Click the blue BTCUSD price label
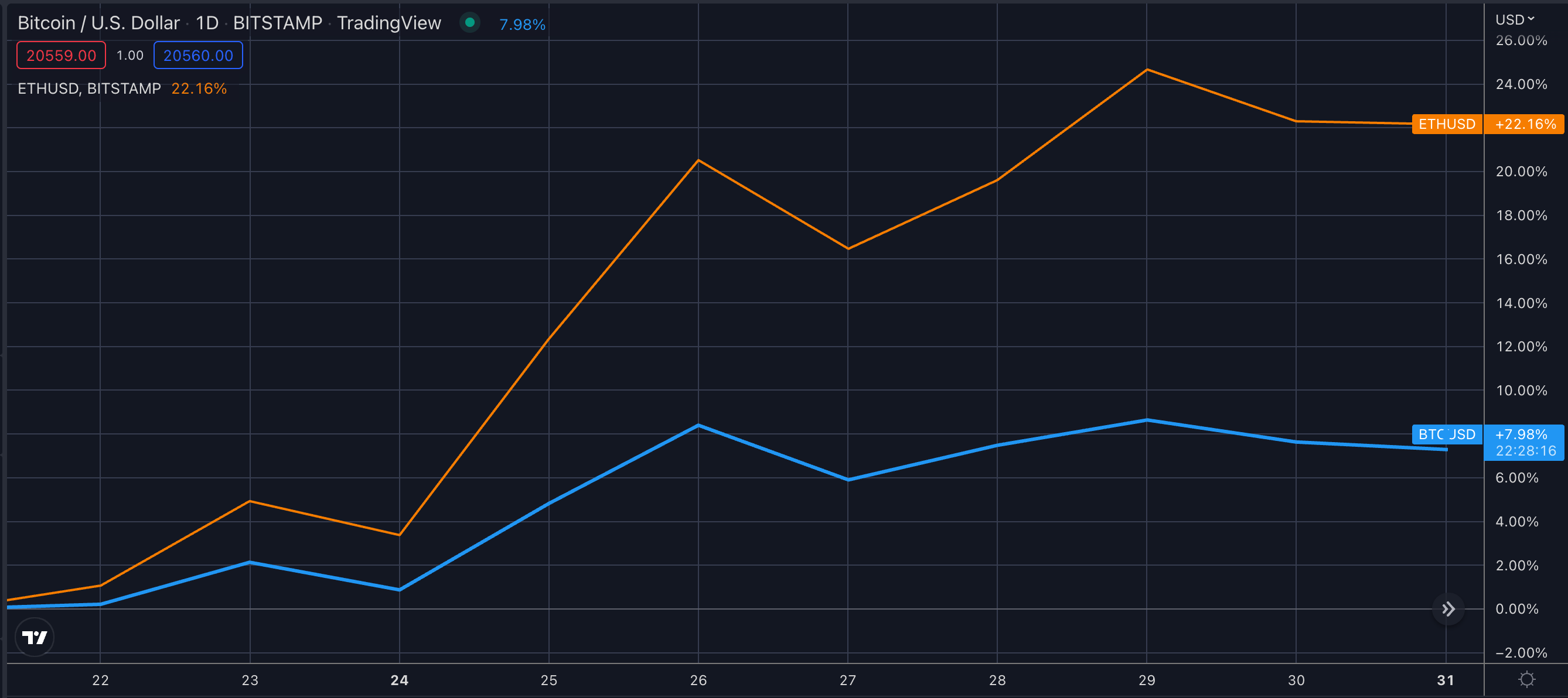The image size is (1568, 698). click(1447, 434)
